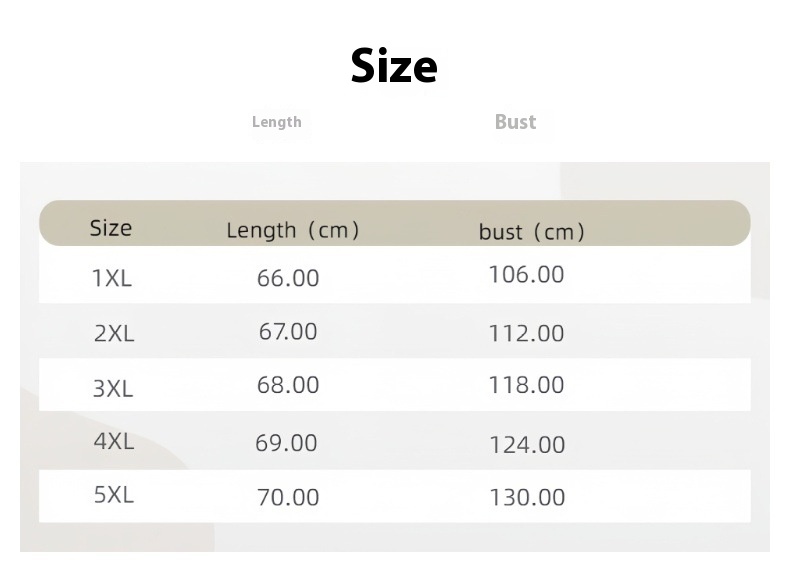This screenshot has width=790, height=572.
Task: Click the Size column header in the table
Action: tap(110, 228)
